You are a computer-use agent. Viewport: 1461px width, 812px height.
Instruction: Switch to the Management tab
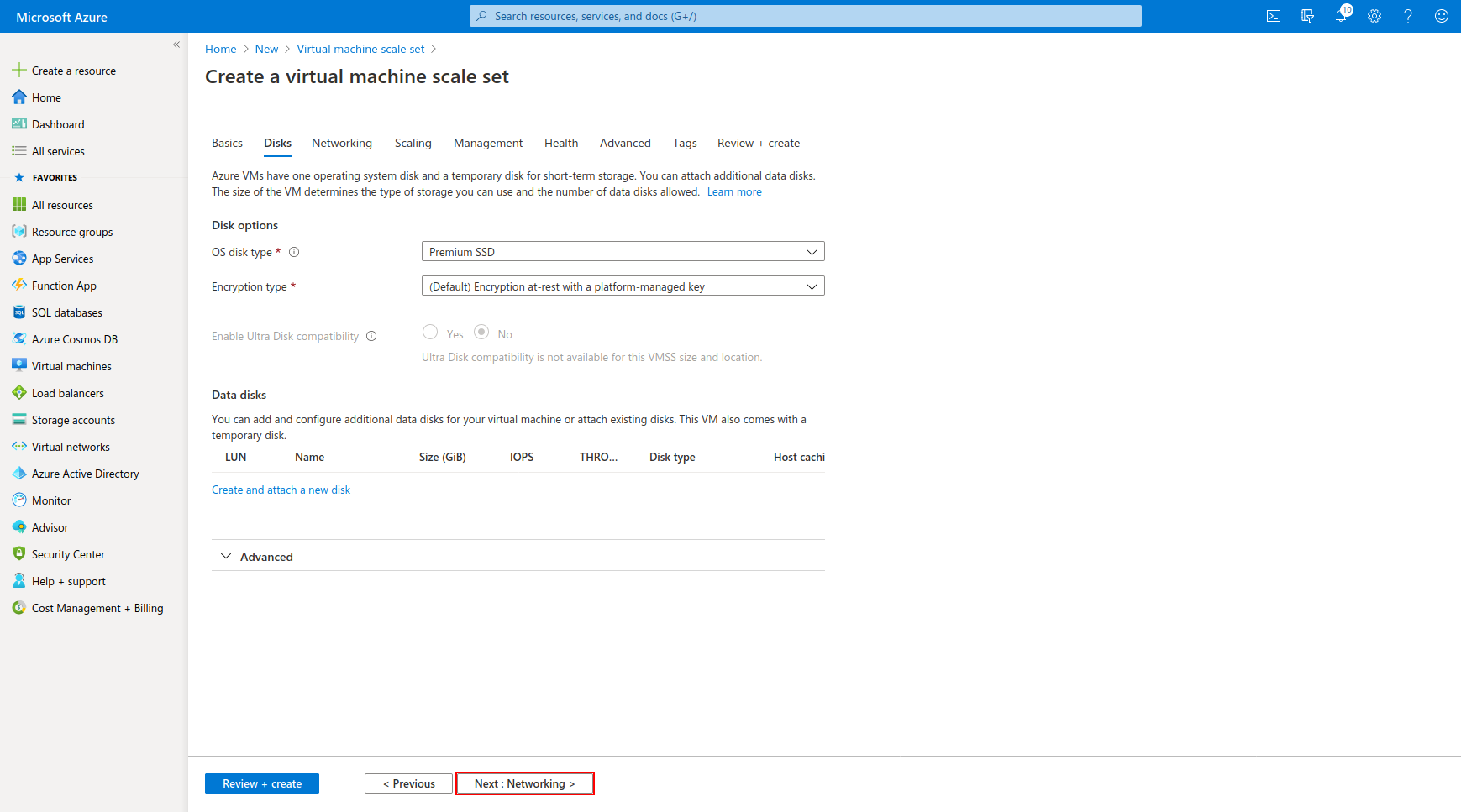click(x=488, y=144)
